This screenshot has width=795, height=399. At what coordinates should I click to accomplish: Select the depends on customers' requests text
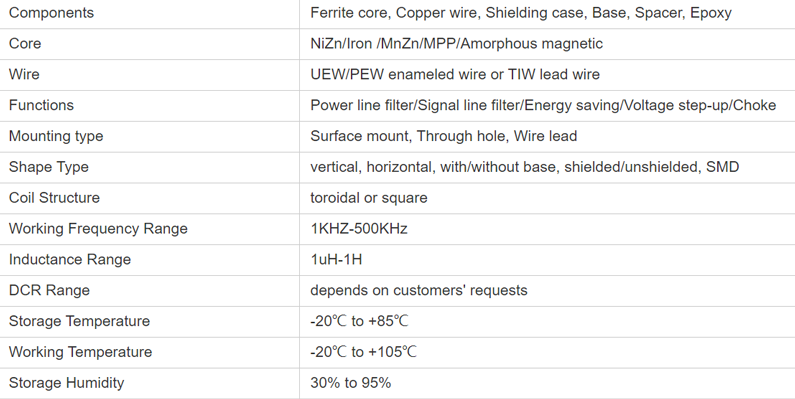(419, 291)
